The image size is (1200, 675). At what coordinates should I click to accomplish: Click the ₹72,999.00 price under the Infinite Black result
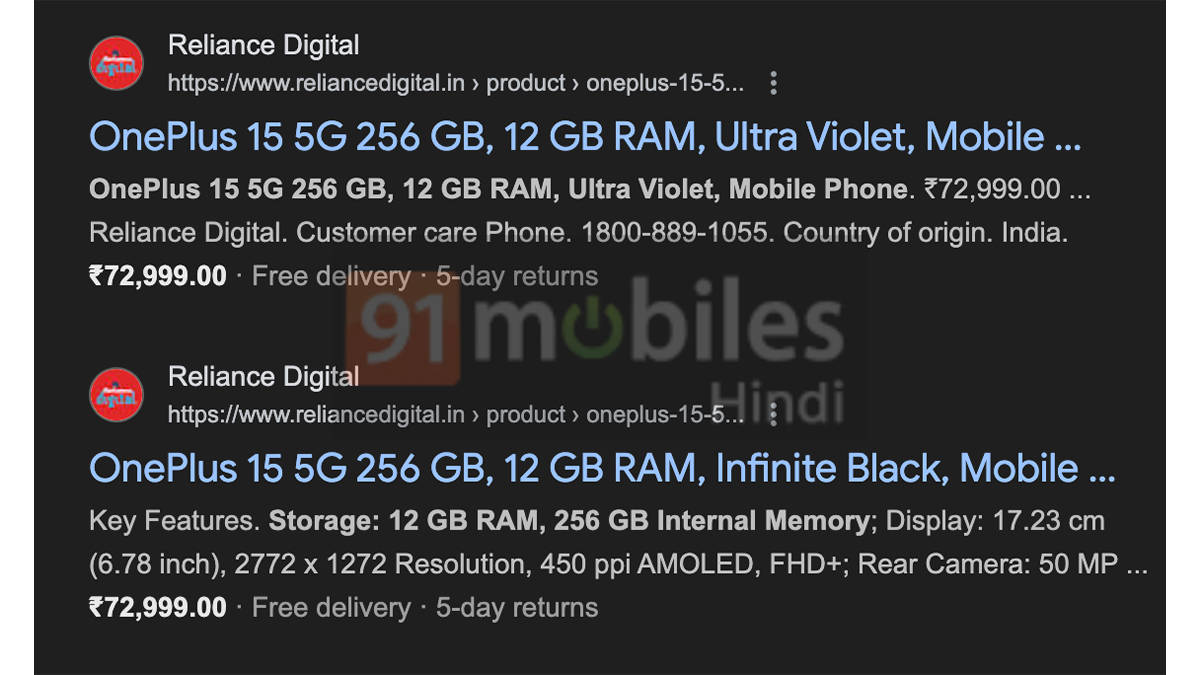tap(158, 607)
